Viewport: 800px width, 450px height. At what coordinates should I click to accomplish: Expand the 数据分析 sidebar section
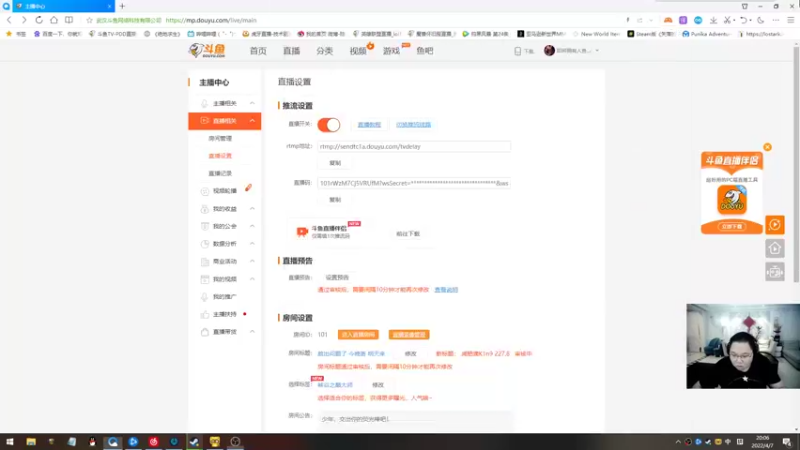(x=252, y=244)
